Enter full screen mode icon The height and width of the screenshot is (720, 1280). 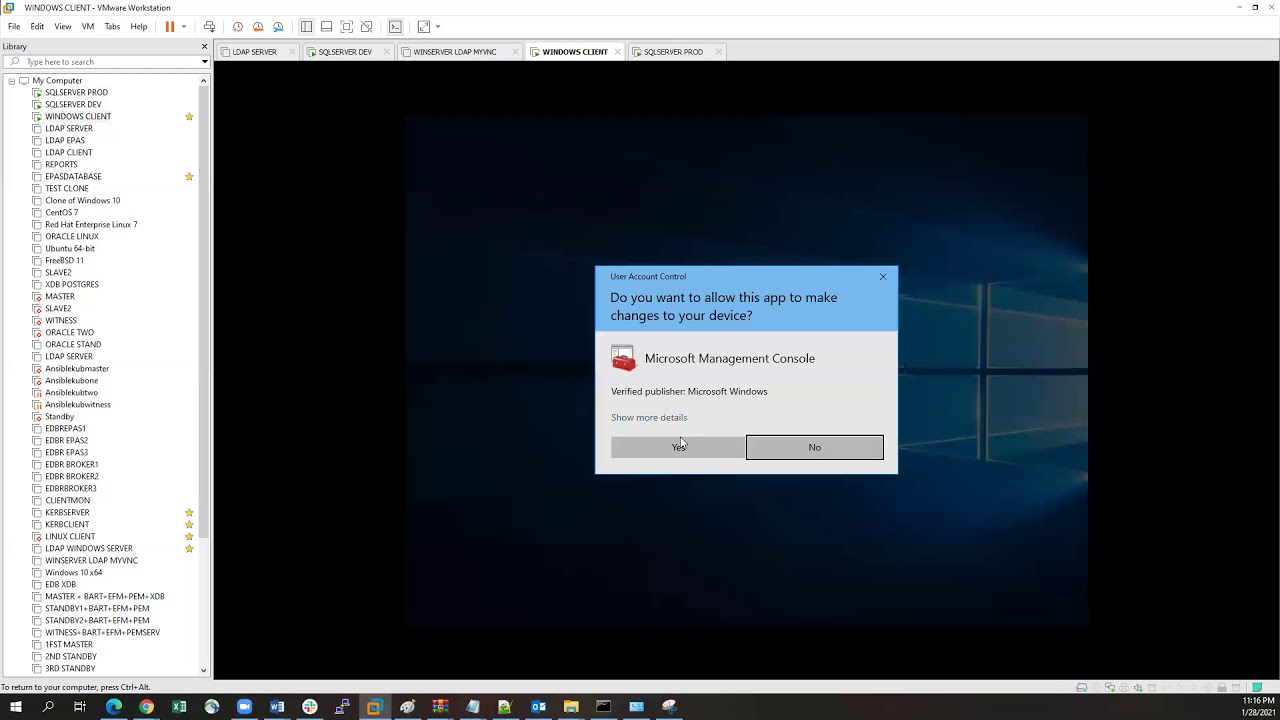pyautogui.click(x=346, y=26)
